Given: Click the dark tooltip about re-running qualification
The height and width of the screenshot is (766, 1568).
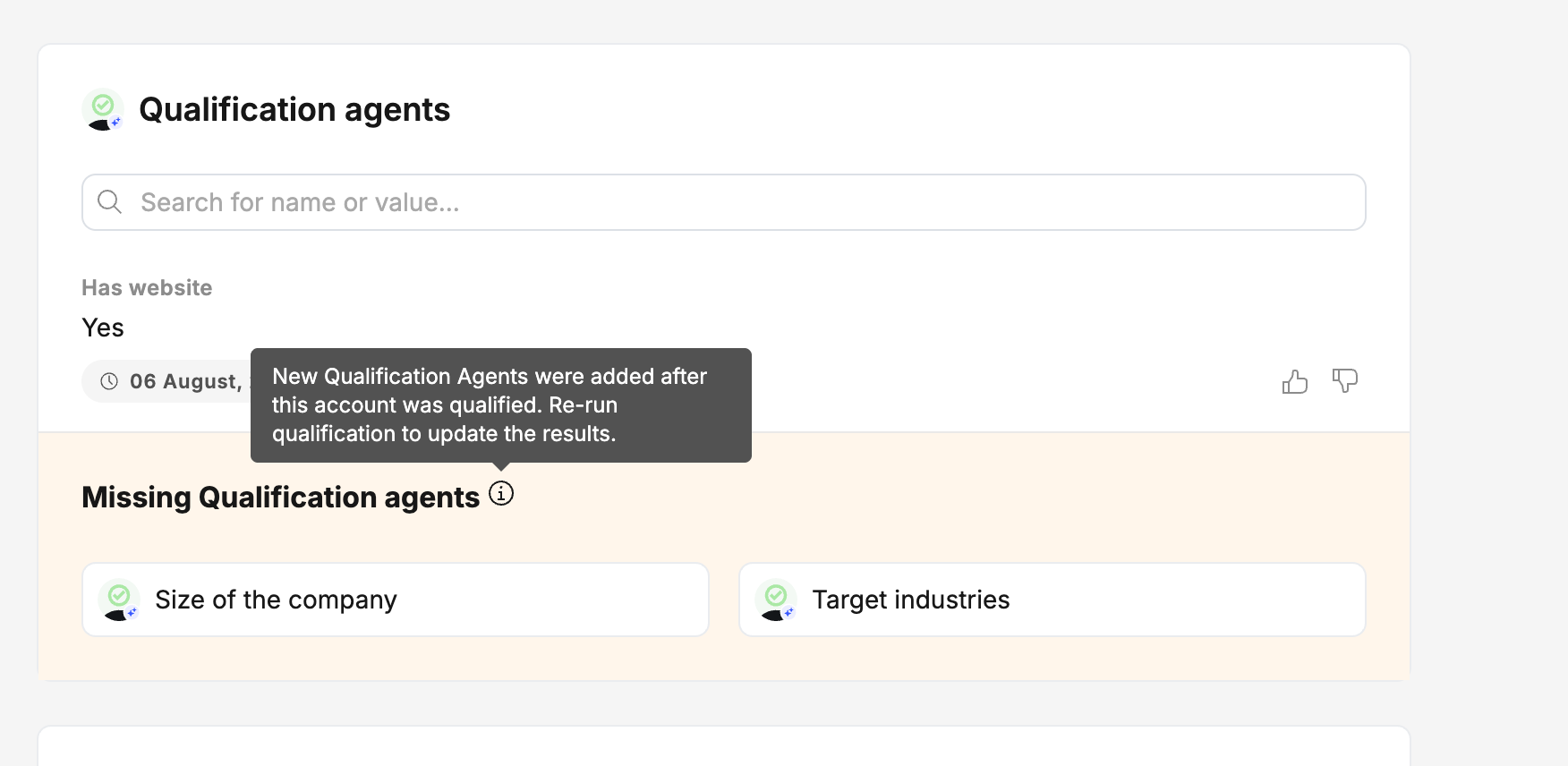Looking at the screenshot, I should (500, 405).
